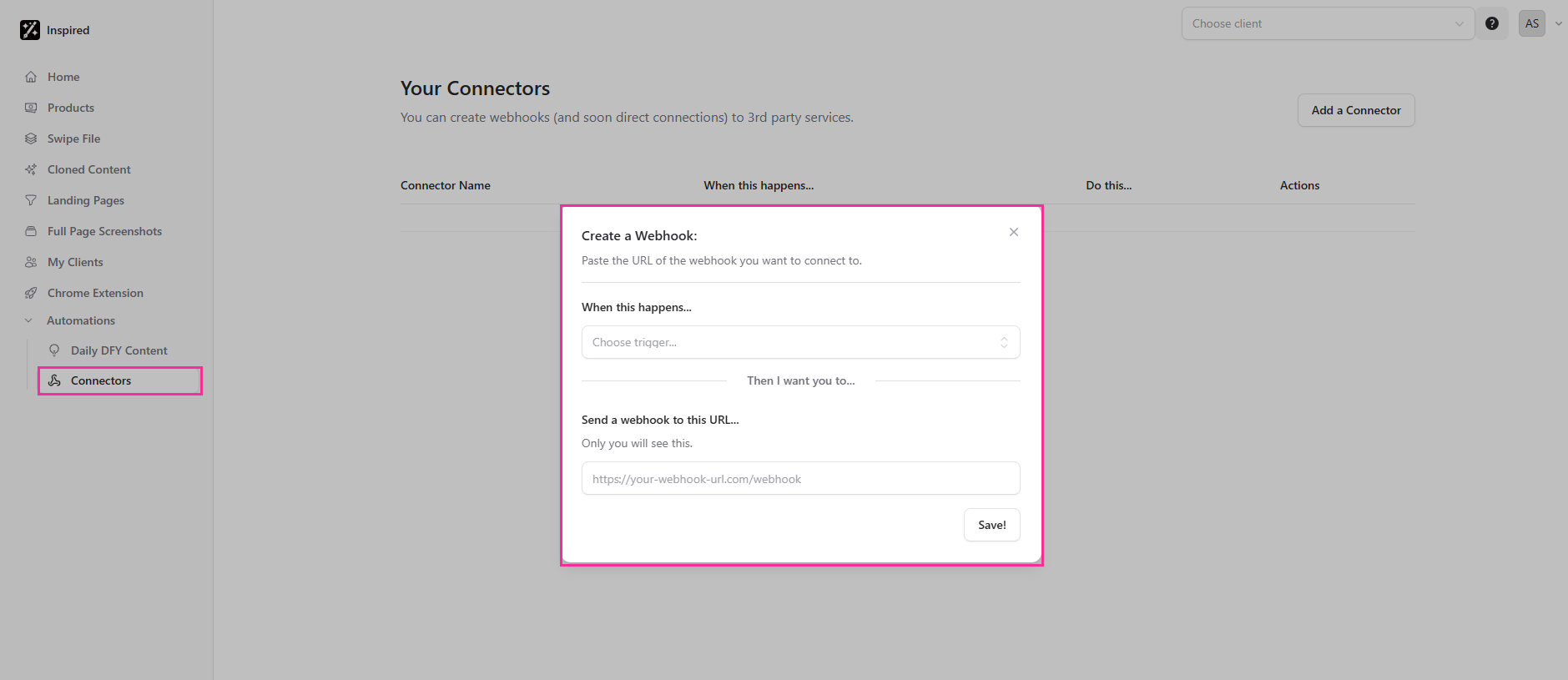1568x680 pixels.
Task: Open Products from the sidebar
Action: pos(71,108)
